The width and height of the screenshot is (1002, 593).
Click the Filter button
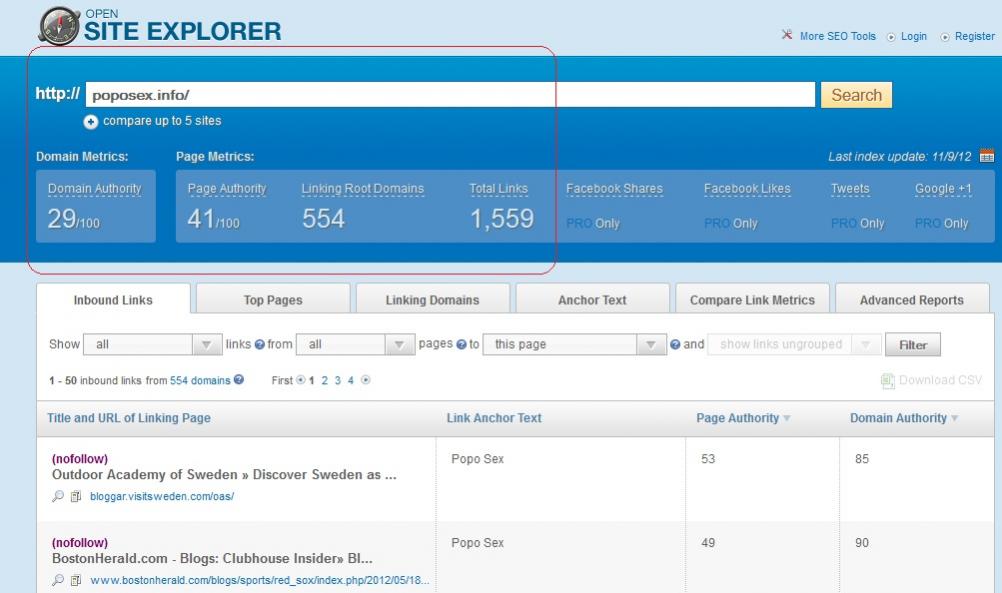click(913, 345)
